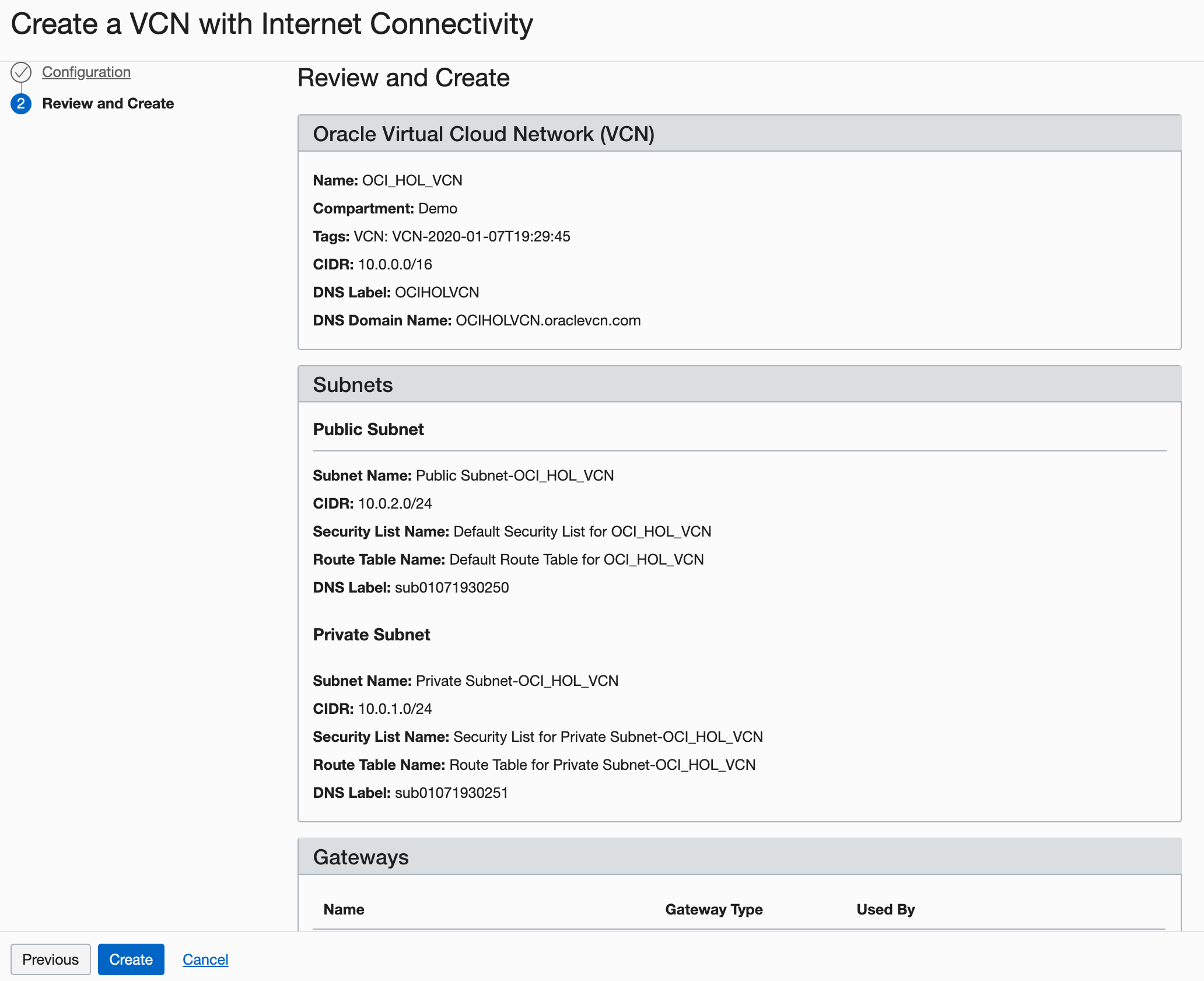Click the Used By column header
The width and height of the screenshot is (1204, 981).
coord(885,909)
